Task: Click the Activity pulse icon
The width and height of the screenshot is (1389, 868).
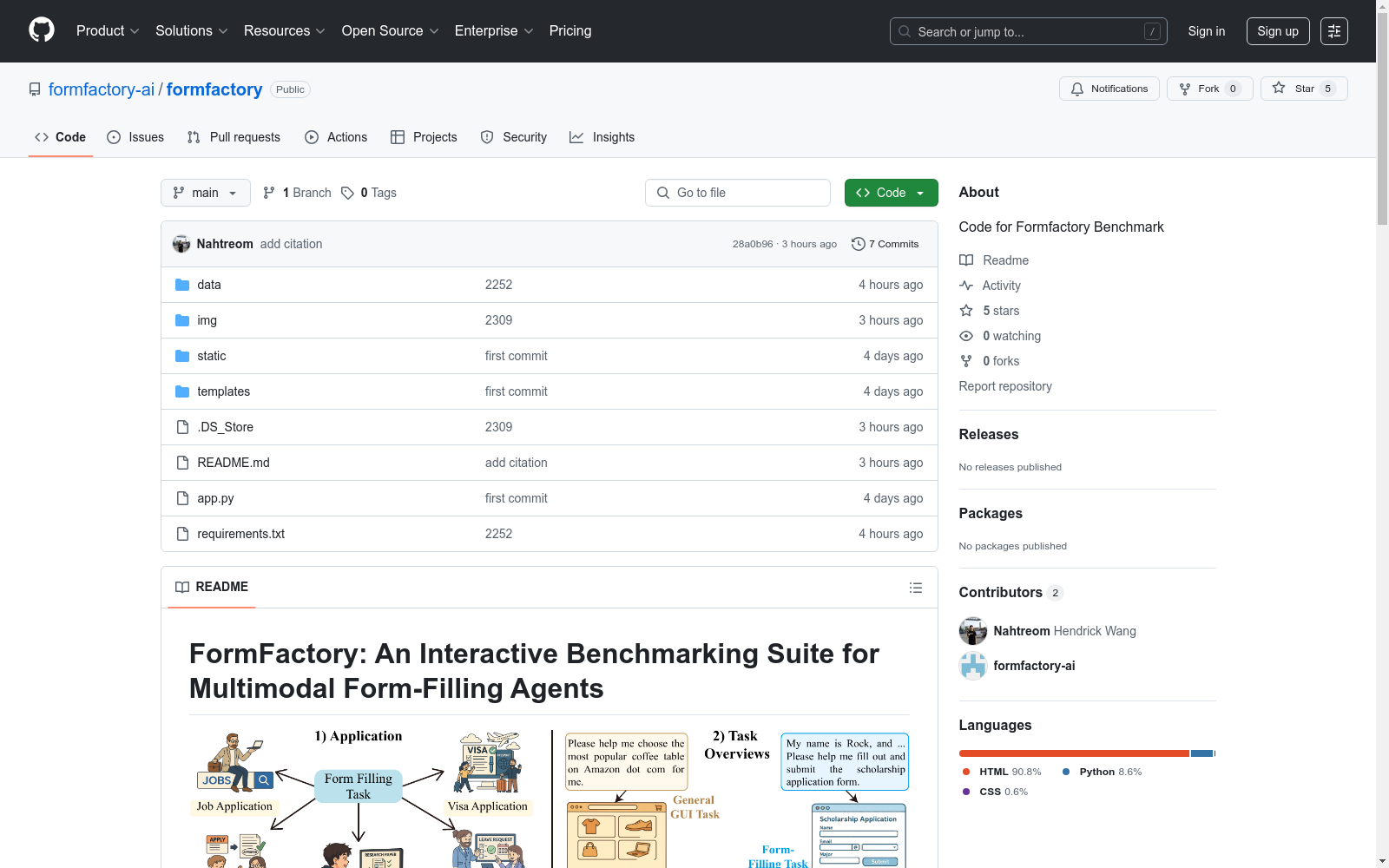Action: (966, 286)
